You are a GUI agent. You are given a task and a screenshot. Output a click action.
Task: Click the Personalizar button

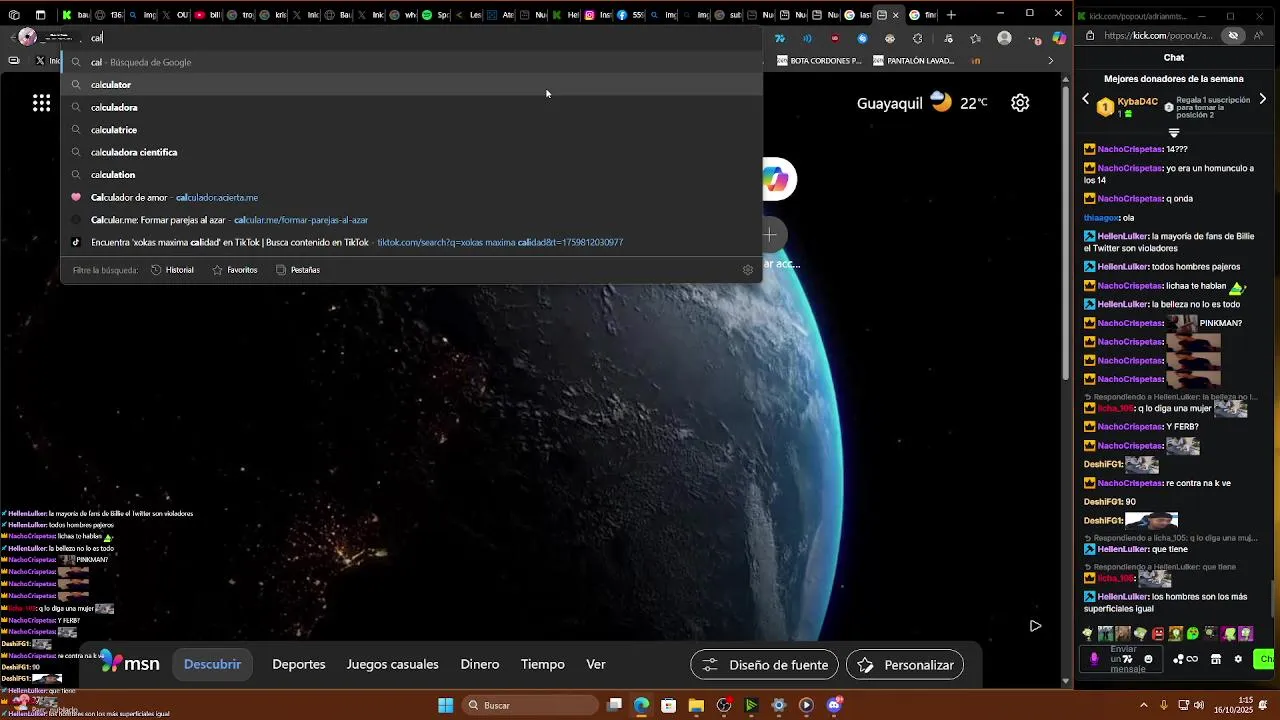(904, 665)
